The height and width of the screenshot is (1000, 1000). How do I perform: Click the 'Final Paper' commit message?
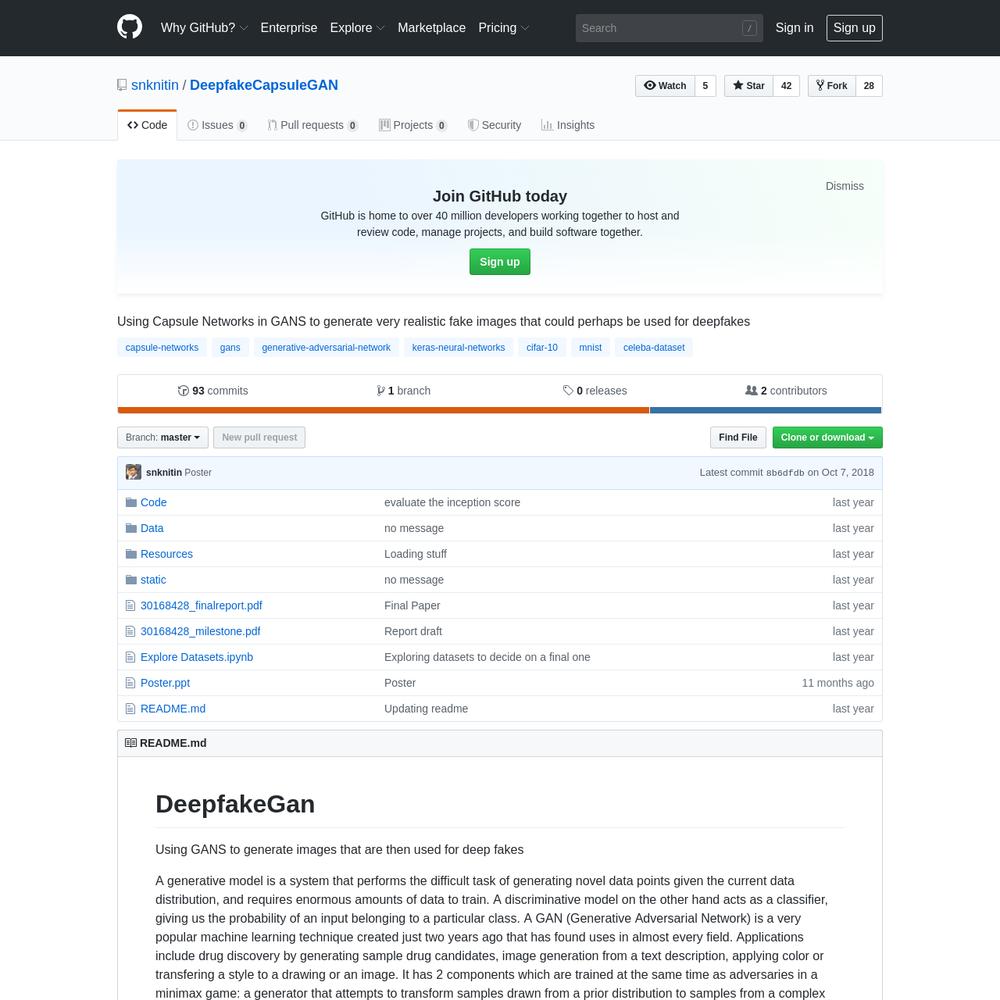412,606
